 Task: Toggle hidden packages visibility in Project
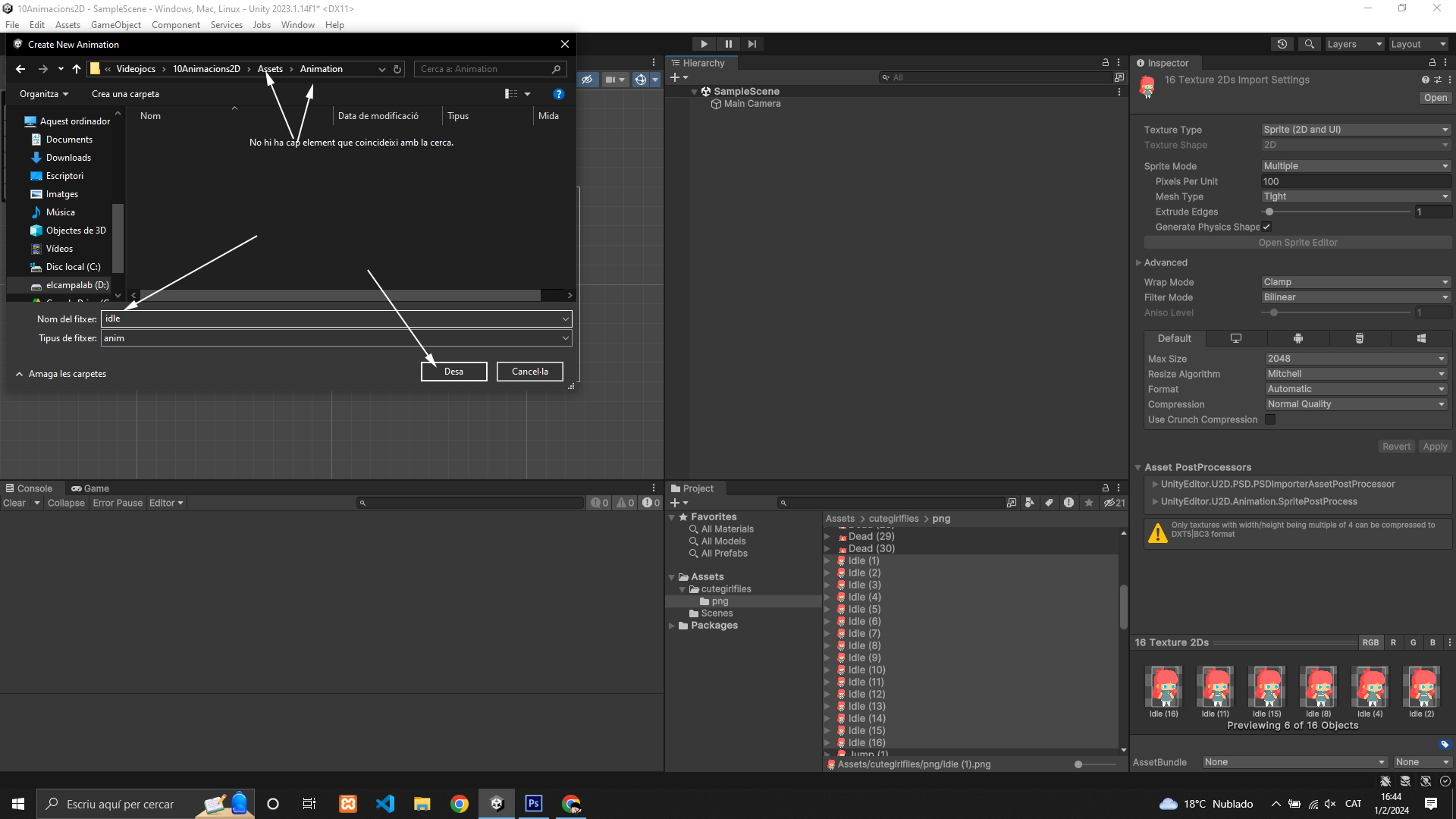pos(1114,503)
